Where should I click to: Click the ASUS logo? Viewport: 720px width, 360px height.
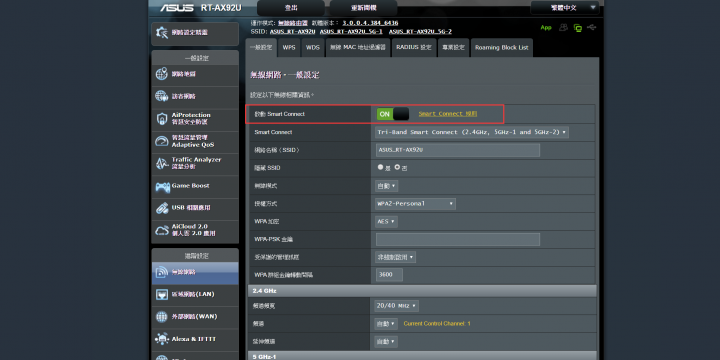177,8
